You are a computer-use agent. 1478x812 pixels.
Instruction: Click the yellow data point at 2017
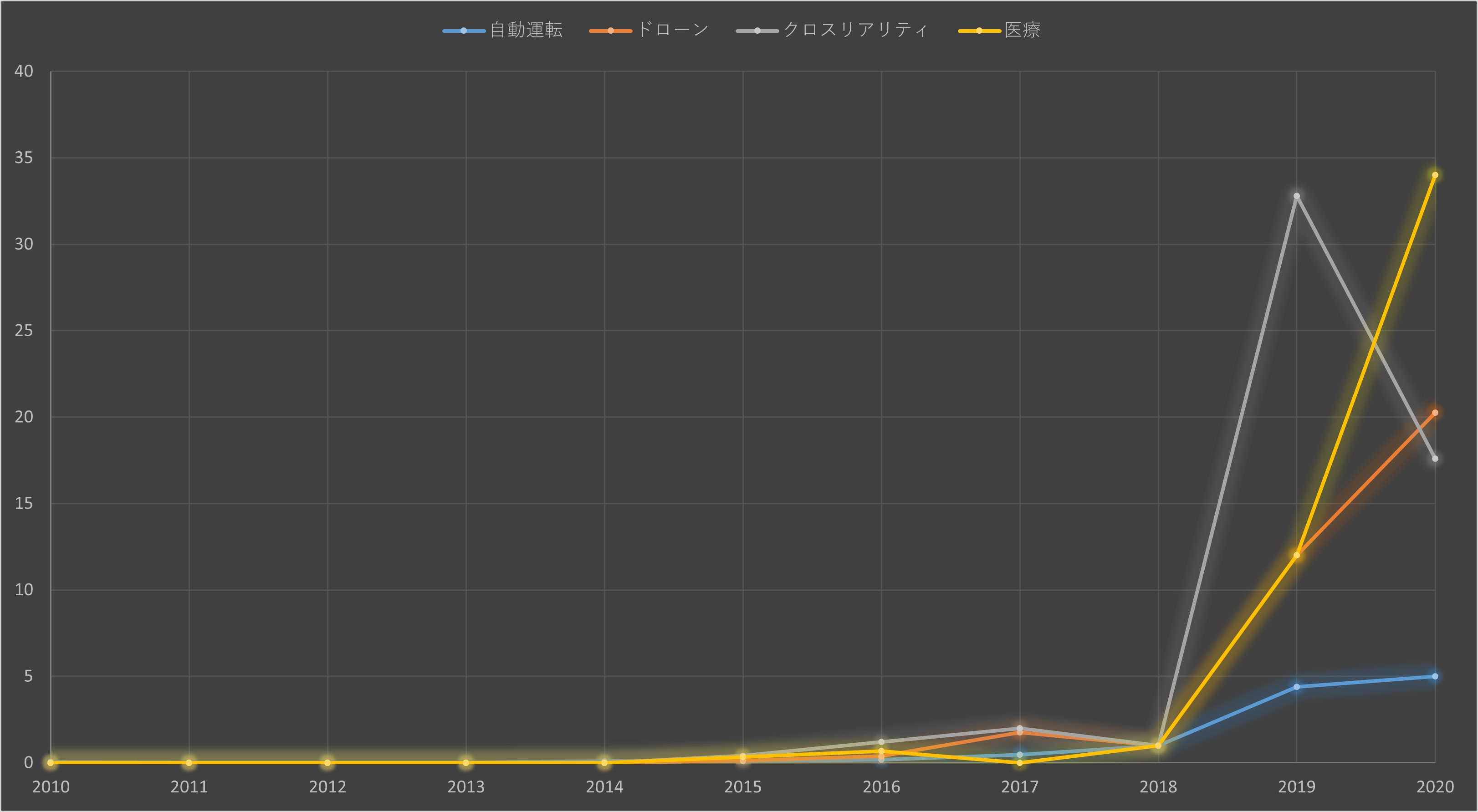pos(1019,763)
